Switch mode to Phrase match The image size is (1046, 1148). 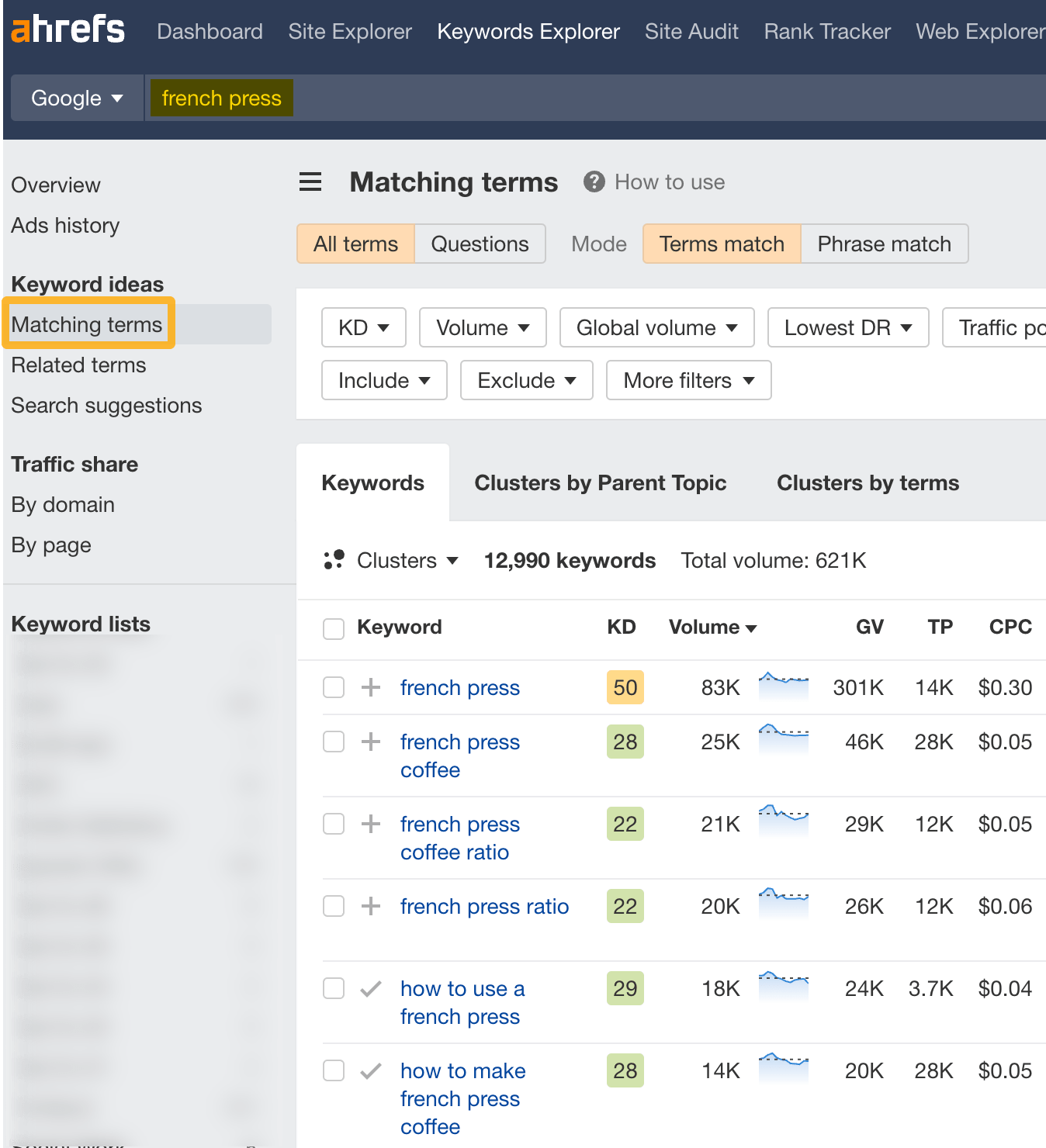[x=884, y=244]
